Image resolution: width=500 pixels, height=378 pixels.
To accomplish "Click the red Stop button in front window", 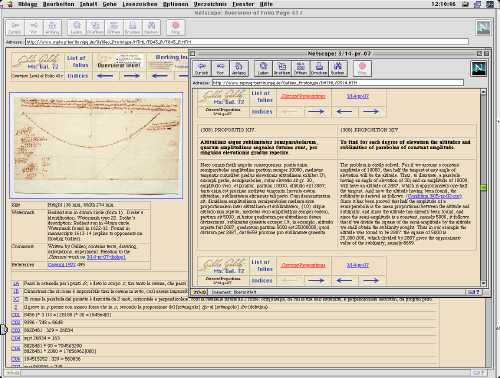I will pyautogui.click(x=362, y=68).
